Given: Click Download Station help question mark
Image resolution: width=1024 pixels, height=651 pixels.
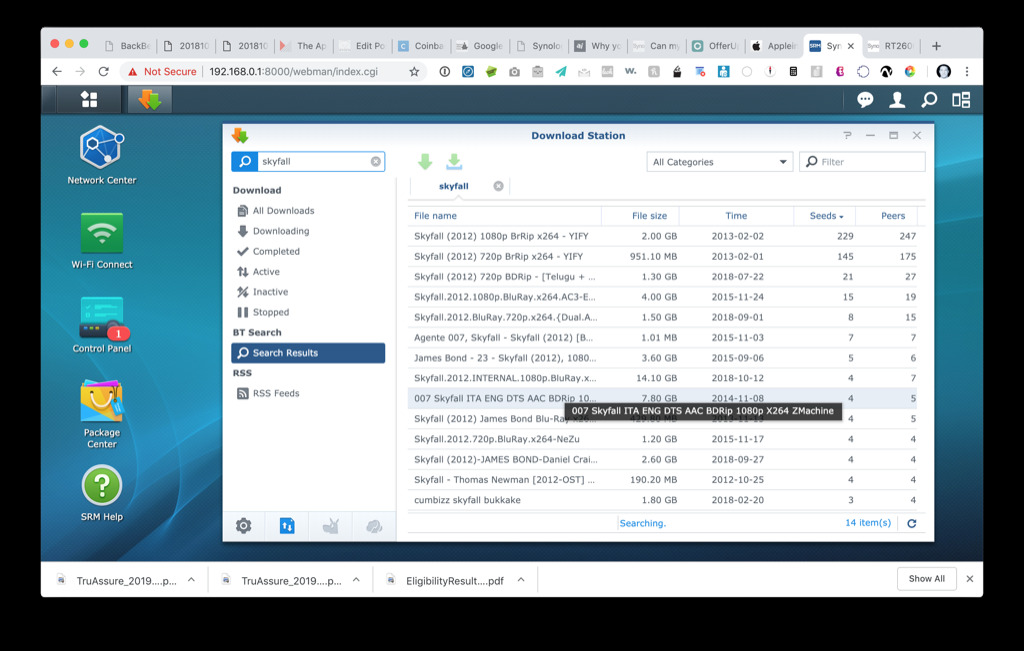Looking at the screenshot, I should pos(847,135).
